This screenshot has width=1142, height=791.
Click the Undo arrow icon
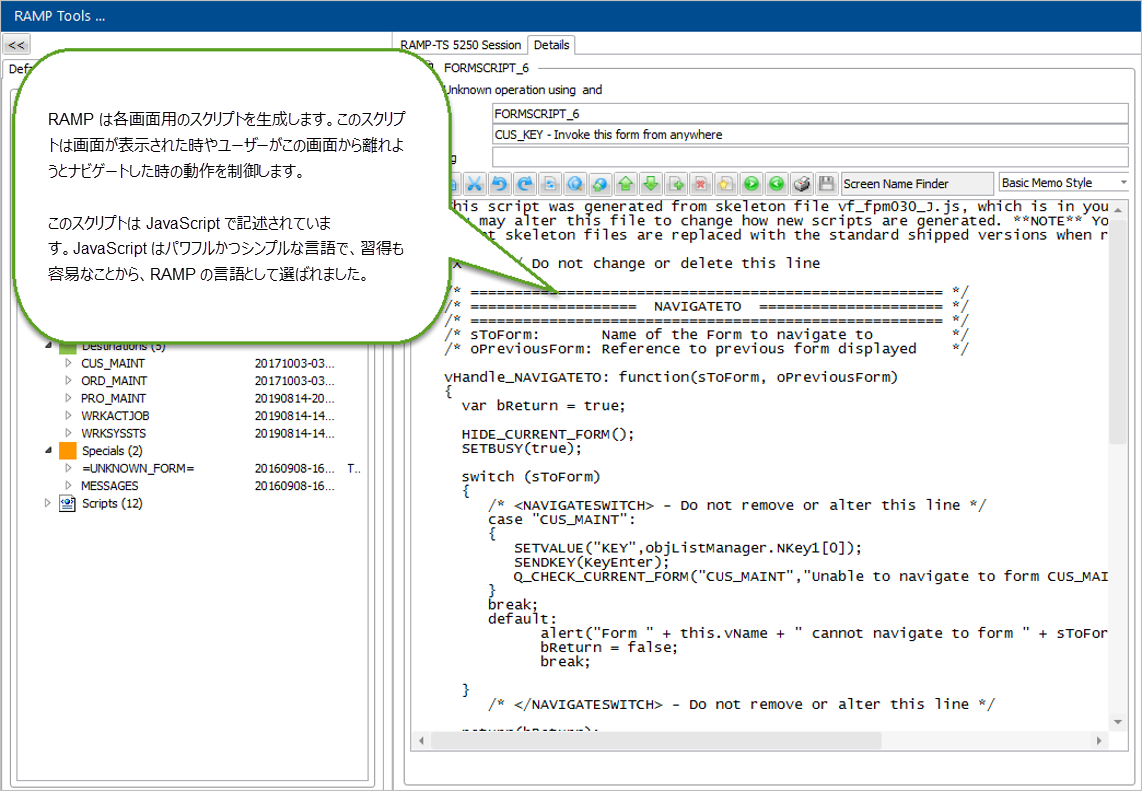coord(499,184)
